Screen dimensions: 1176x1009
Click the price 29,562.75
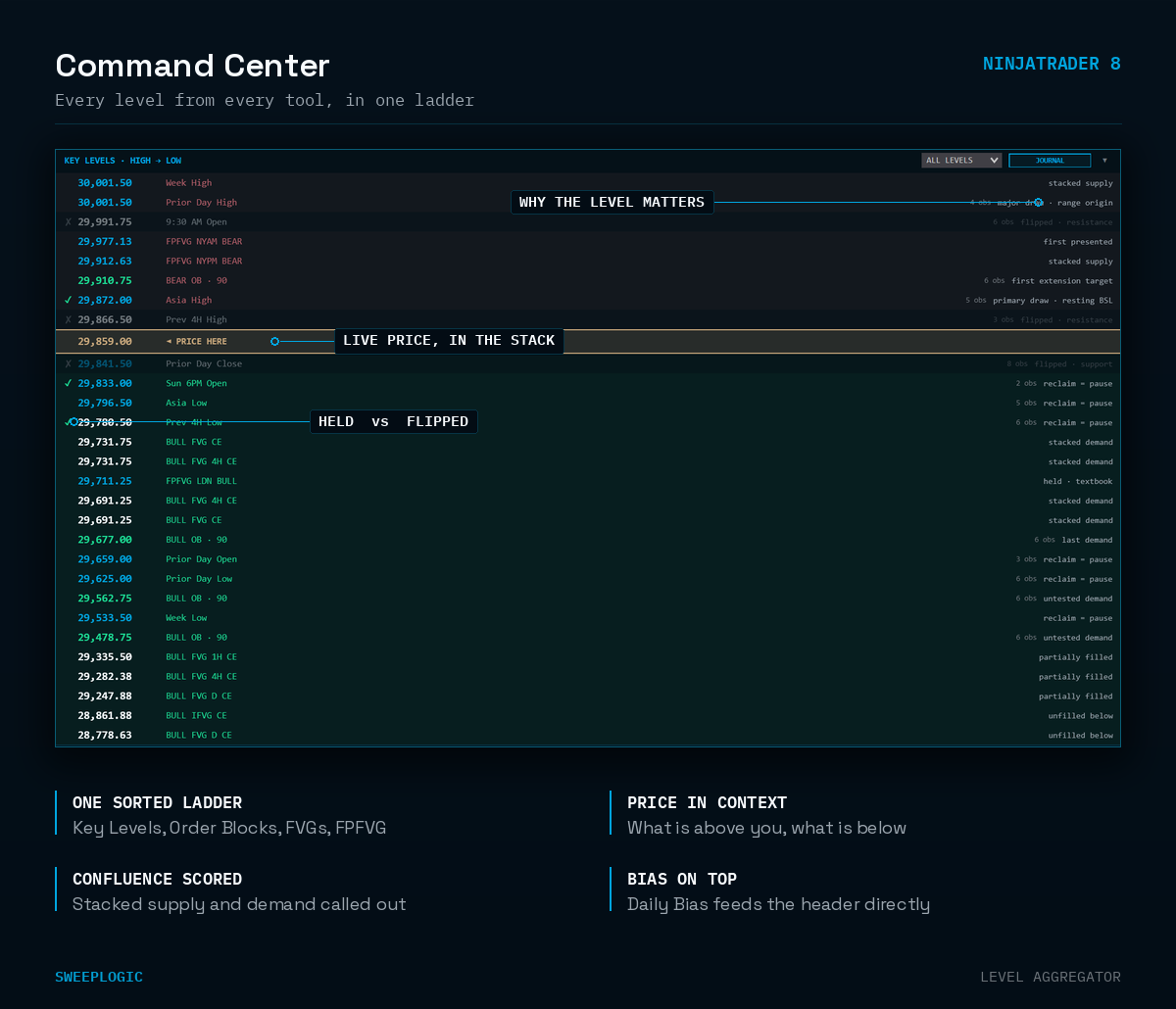pos(105,599)
